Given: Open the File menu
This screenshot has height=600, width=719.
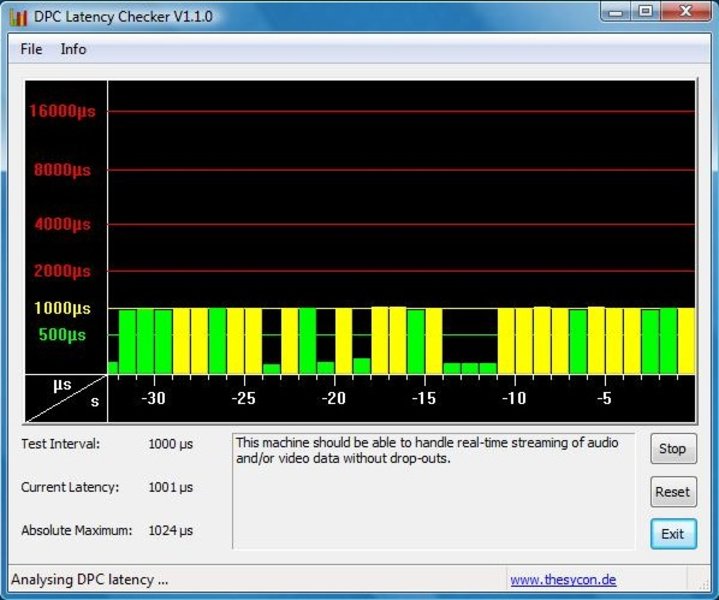Looking at the screenshot, I should point(31,49).
